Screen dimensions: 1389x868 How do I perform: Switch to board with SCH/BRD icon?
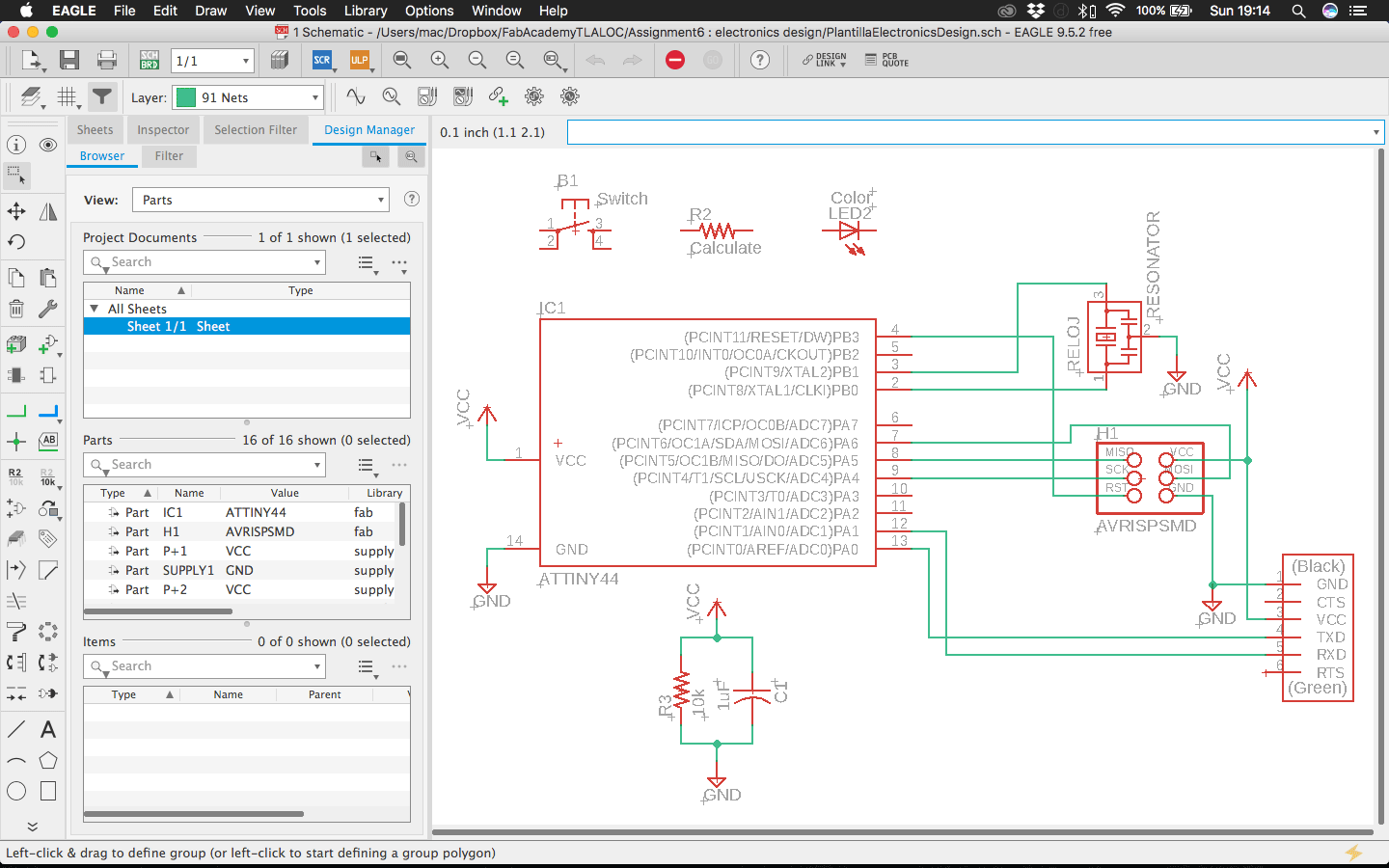click(150, 61)
